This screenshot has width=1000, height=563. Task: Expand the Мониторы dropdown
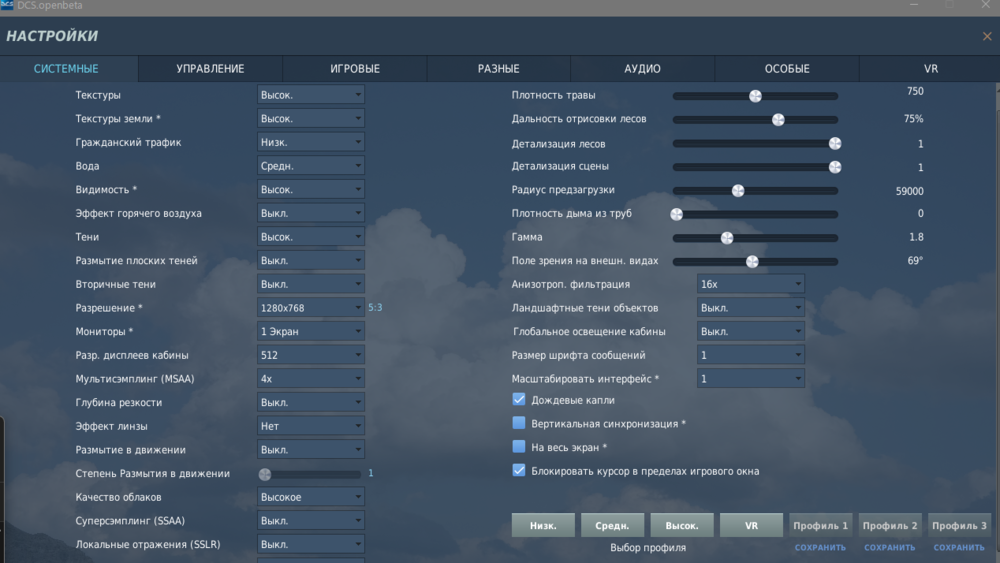click(311, 331)
